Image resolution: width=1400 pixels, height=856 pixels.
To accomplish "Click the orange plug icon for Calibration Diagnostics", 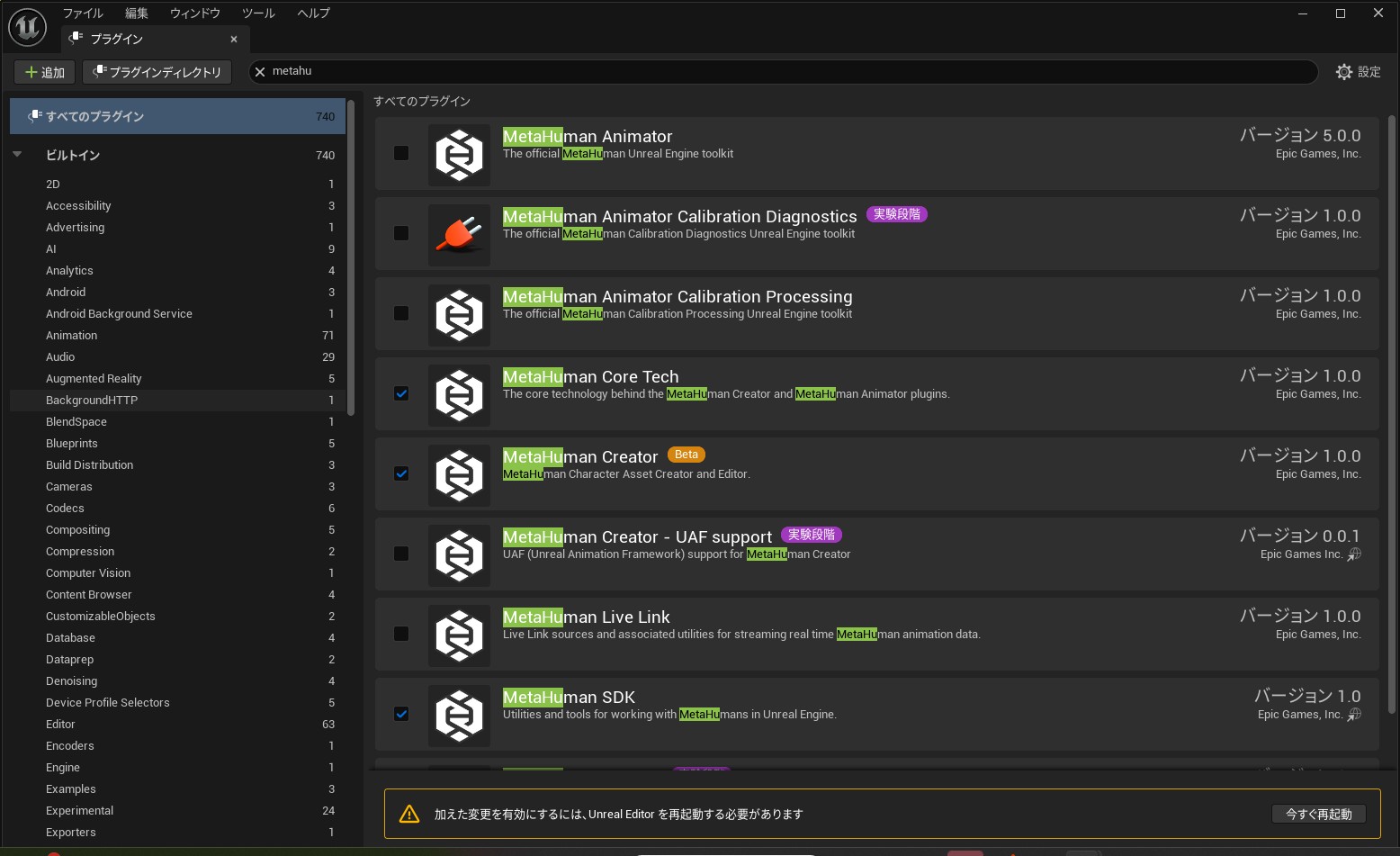I will click(459, 235).
